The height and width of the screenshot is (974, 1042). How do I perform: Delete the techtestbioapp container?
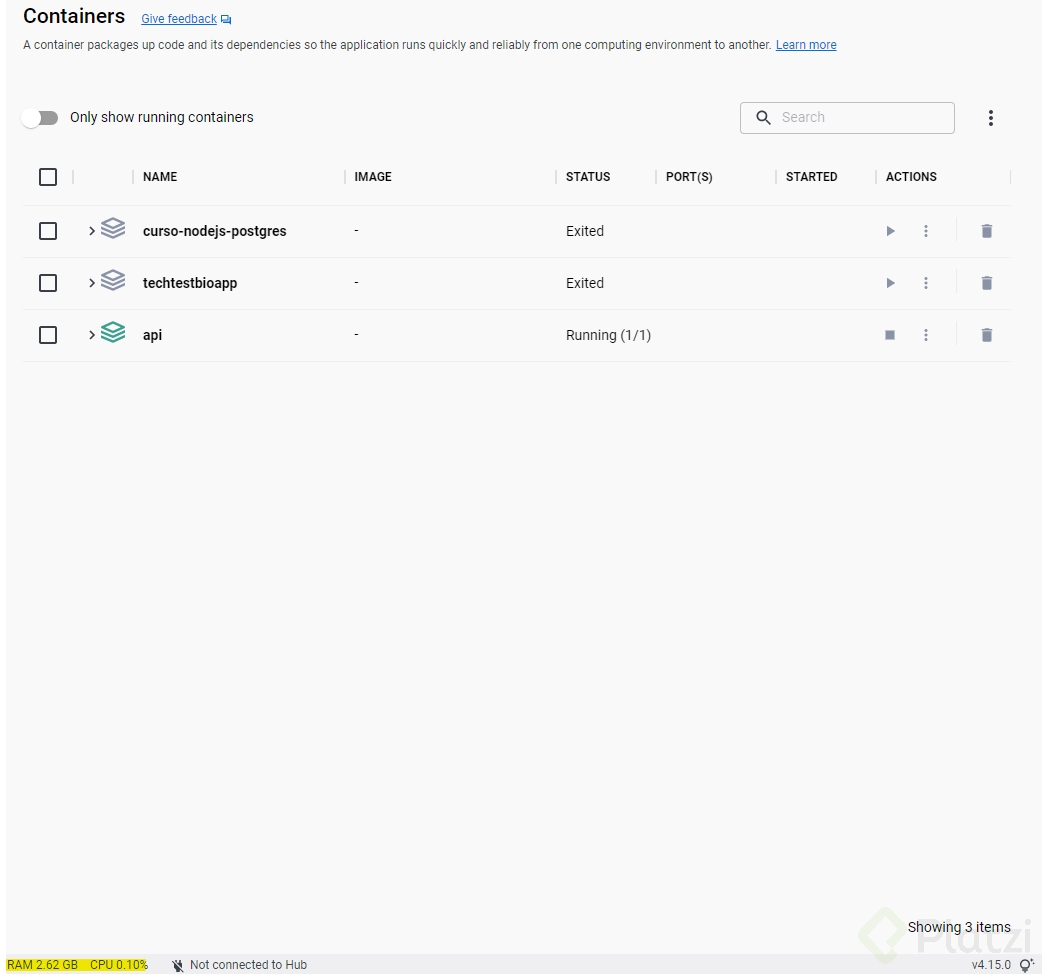(x=987, y=283)
